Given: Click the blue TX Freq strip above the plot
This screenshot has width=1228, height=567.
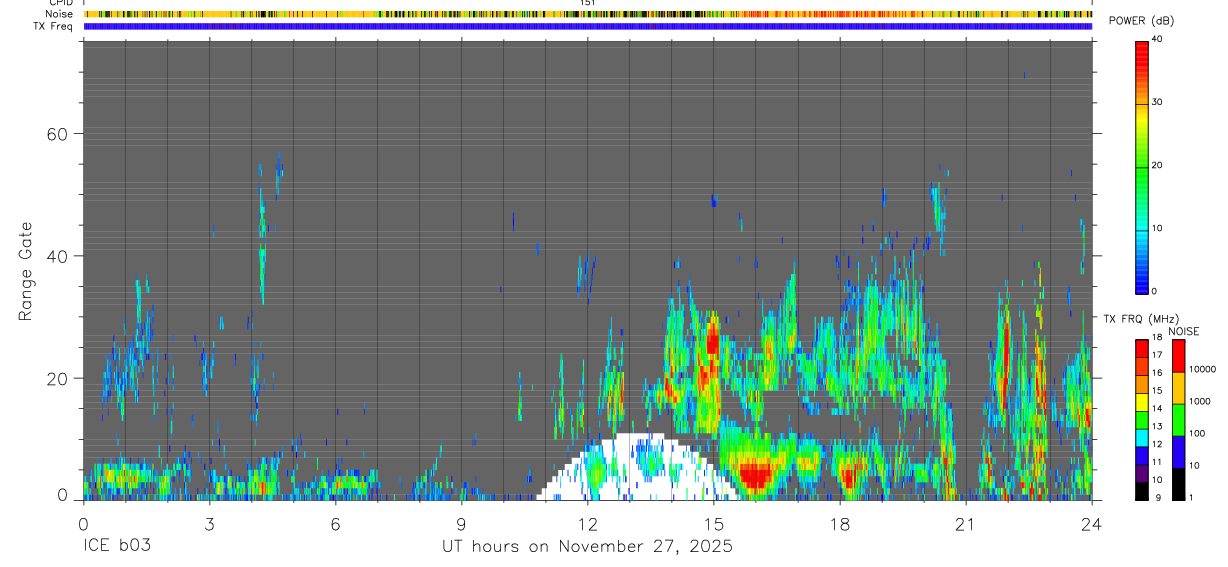Looking at the screenshot, I should point(588,26).
